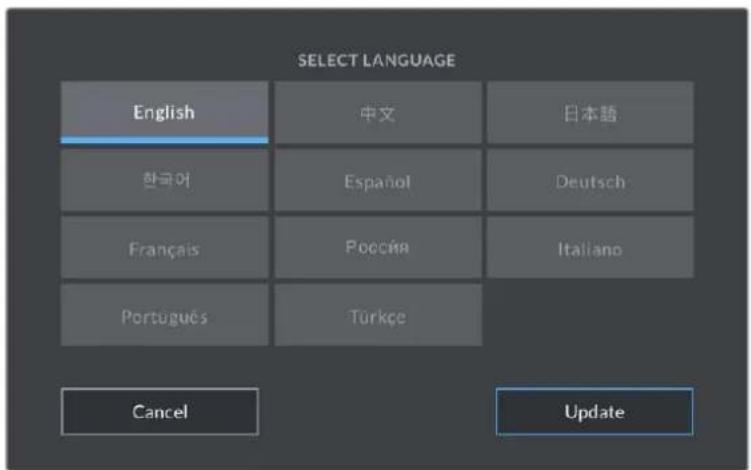Viewport: 751px width, 470px height.
Task: Pick the Россия language tile
Action: click(x=378, y=248)
